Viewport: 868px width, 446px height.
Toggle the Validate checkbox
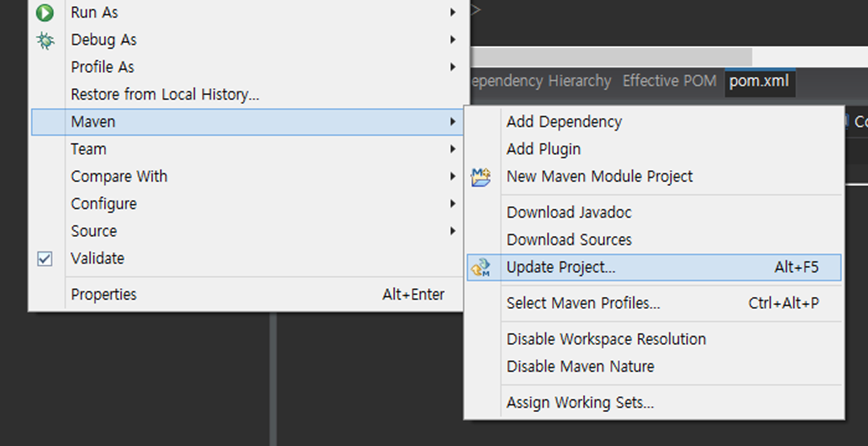click(x=45, y=258)
